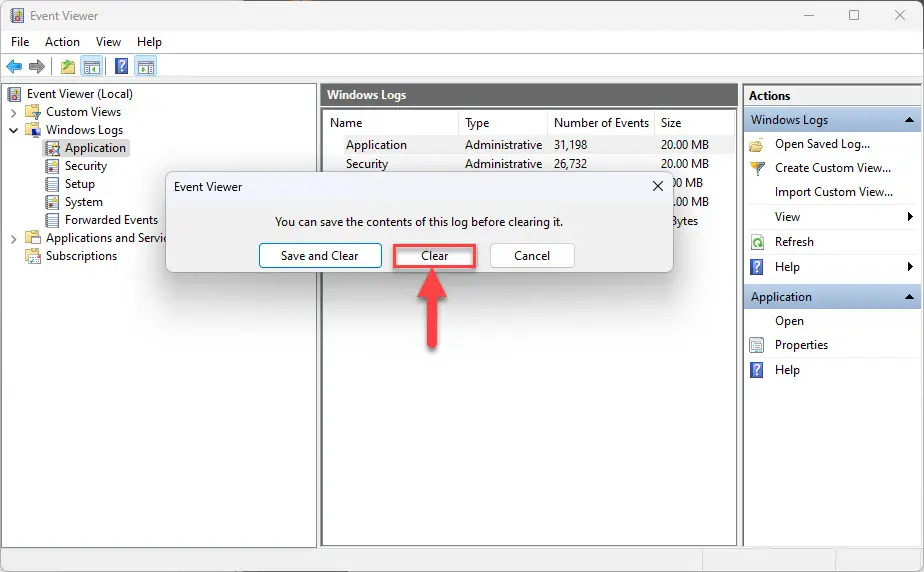This screenshot has height=572, width=924.
Task: Open the File menu
Action: point(20,42)
